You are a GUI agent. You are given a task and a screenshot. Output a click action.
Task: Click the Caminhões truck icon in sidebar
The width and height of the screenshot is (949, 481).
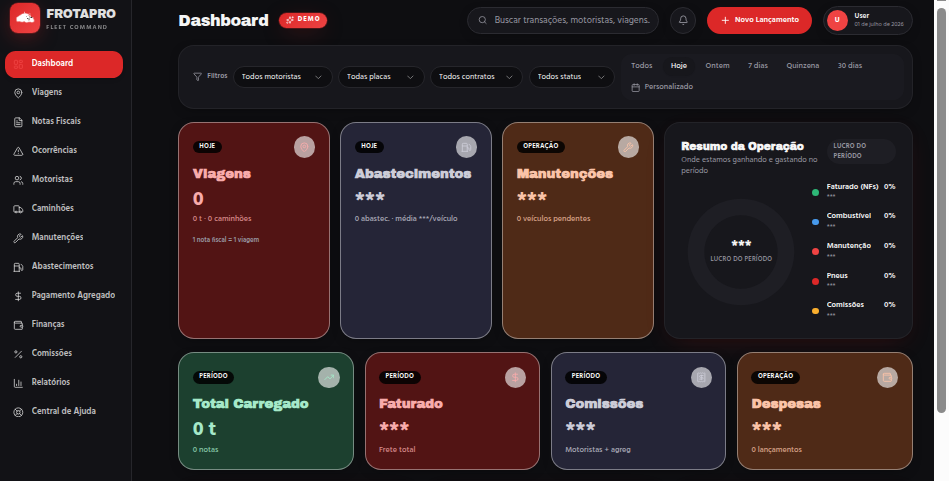coord(18,209)
